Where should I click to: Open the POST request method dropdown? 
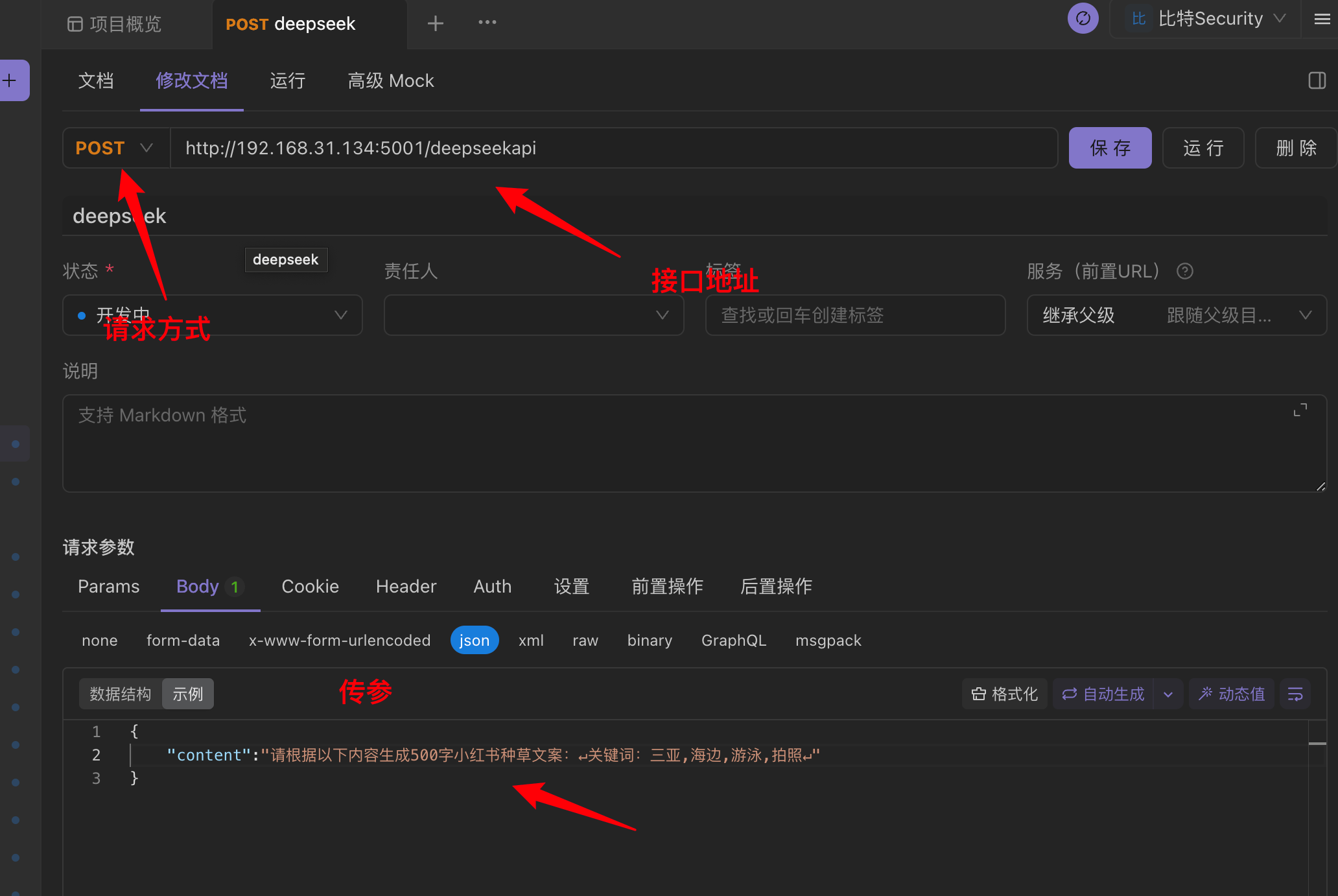[115, 148]
